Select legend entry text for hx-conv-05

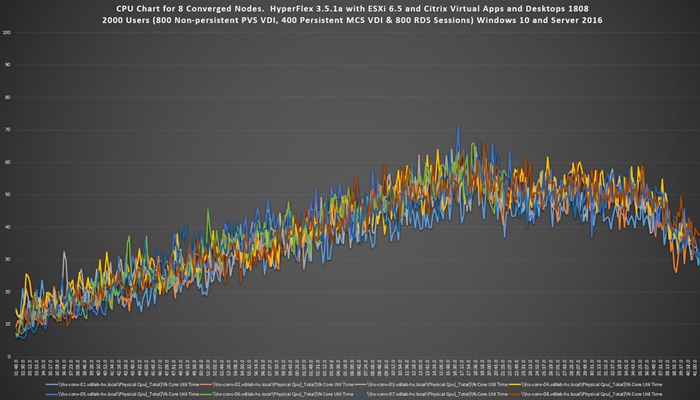(x=129, y=394)
